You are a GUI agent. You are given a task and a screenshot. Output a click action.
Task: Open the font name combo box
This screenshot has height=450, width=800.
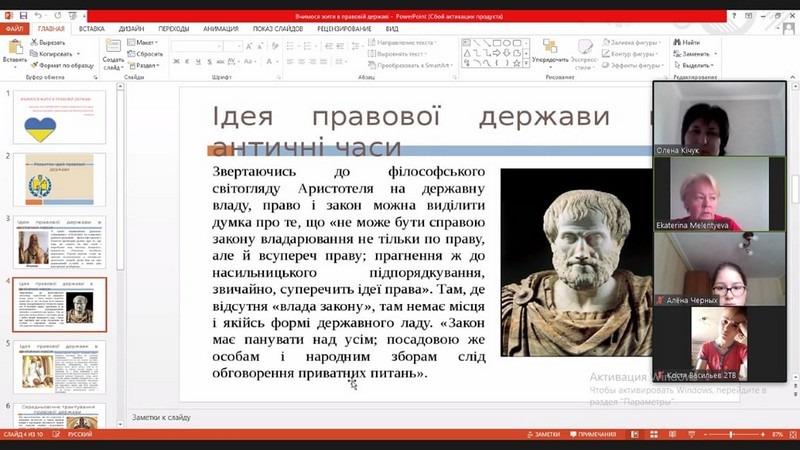coord(197,46)
